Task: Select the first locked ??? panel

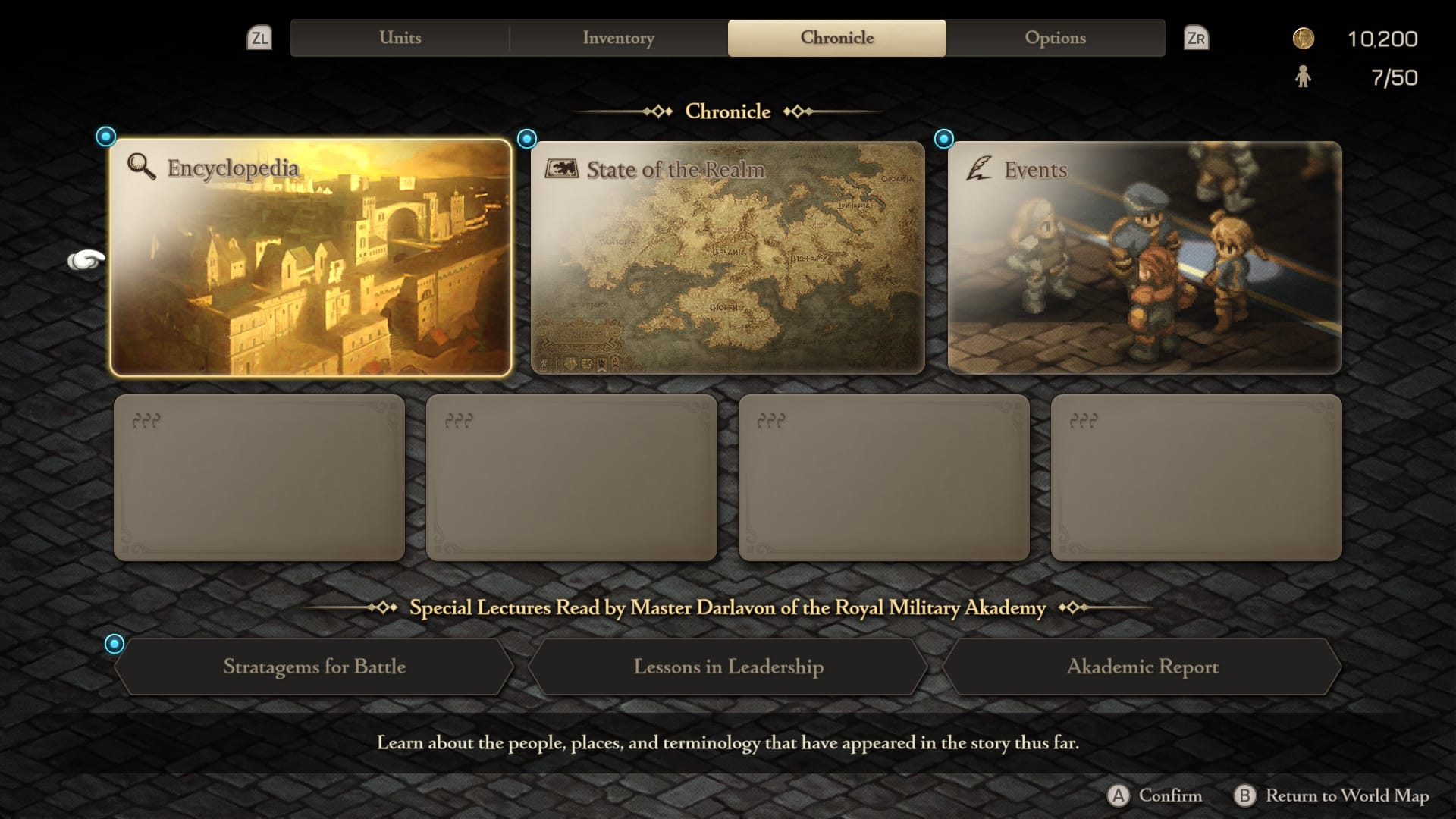Action: click(x=259, y=478)
